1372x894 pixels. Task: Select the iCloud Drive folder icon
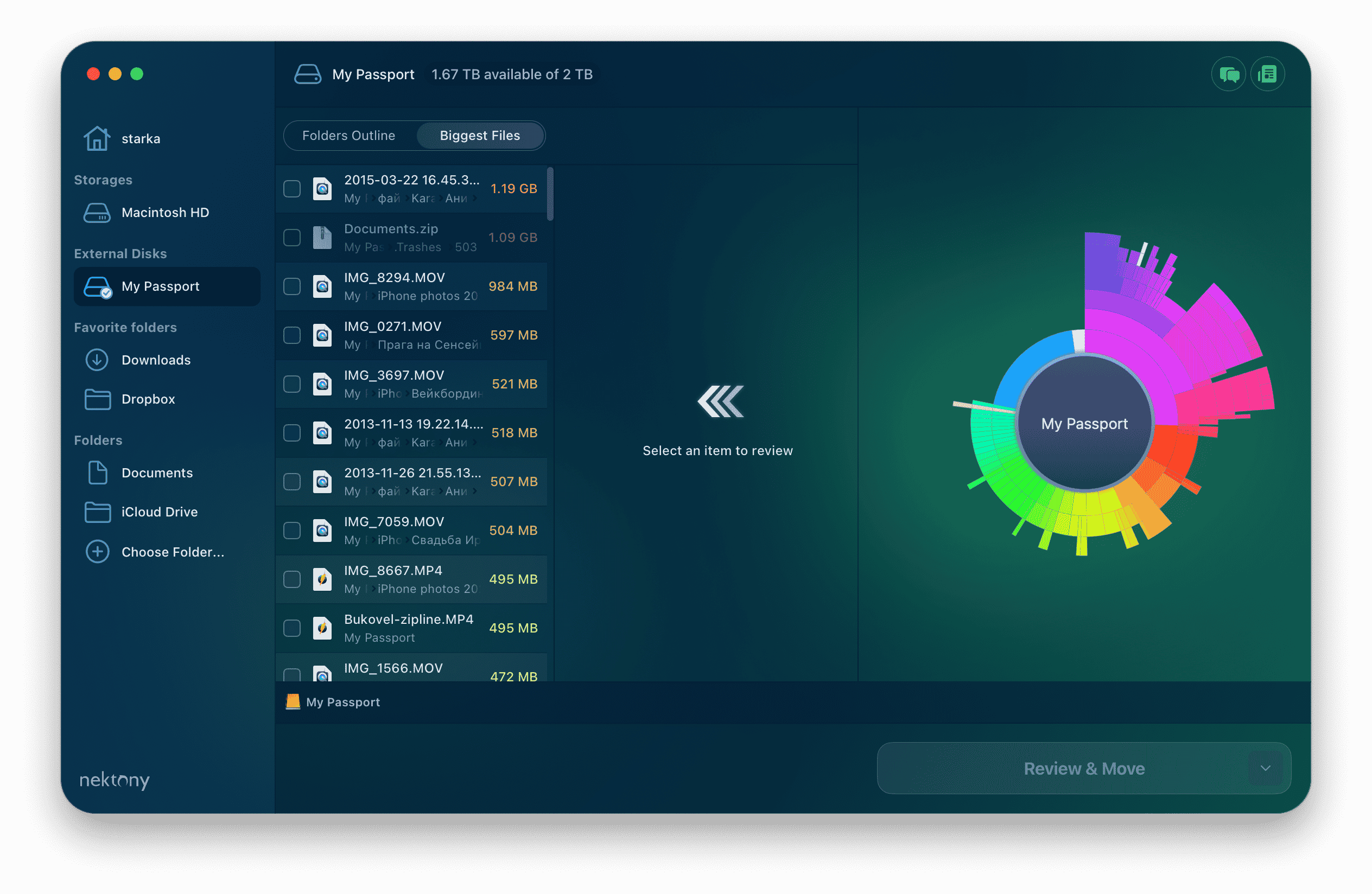point(98,511)
